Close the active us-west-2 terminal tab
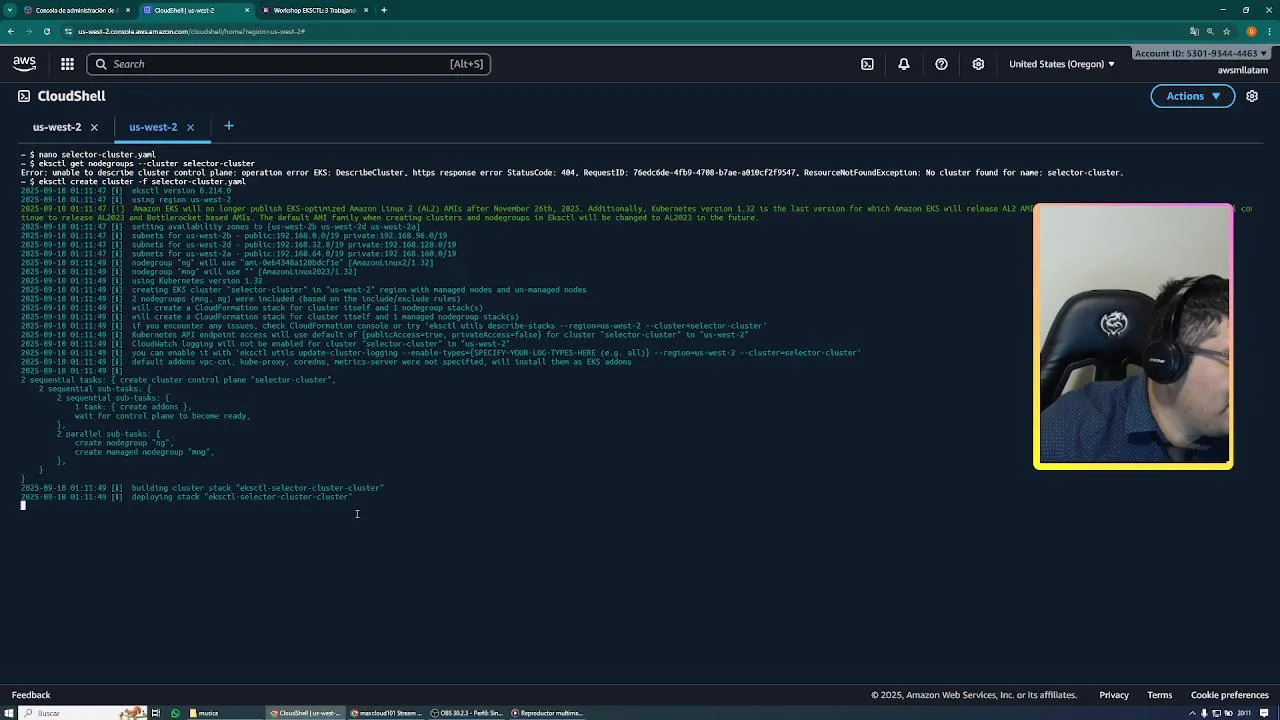 point(190,127)
